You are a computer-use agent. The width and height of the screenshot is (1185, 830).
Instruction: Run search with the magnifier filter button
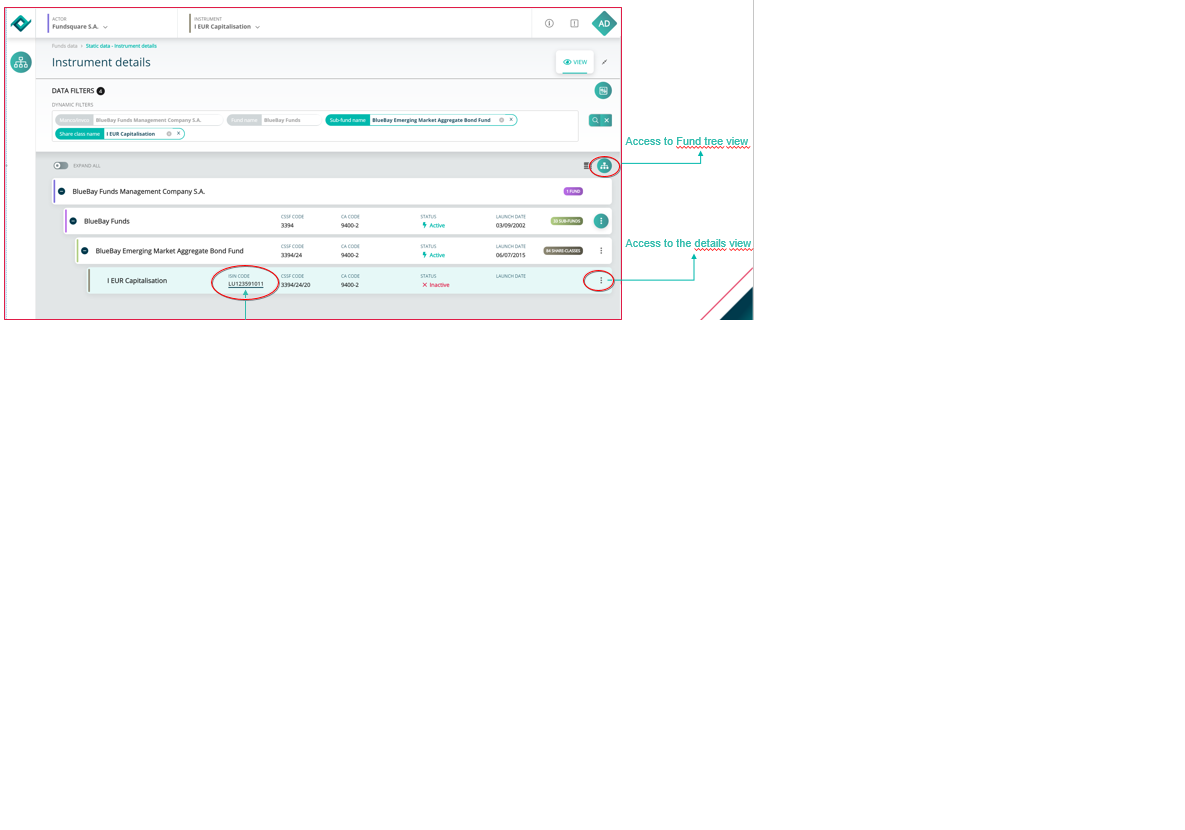coord(595,120)
